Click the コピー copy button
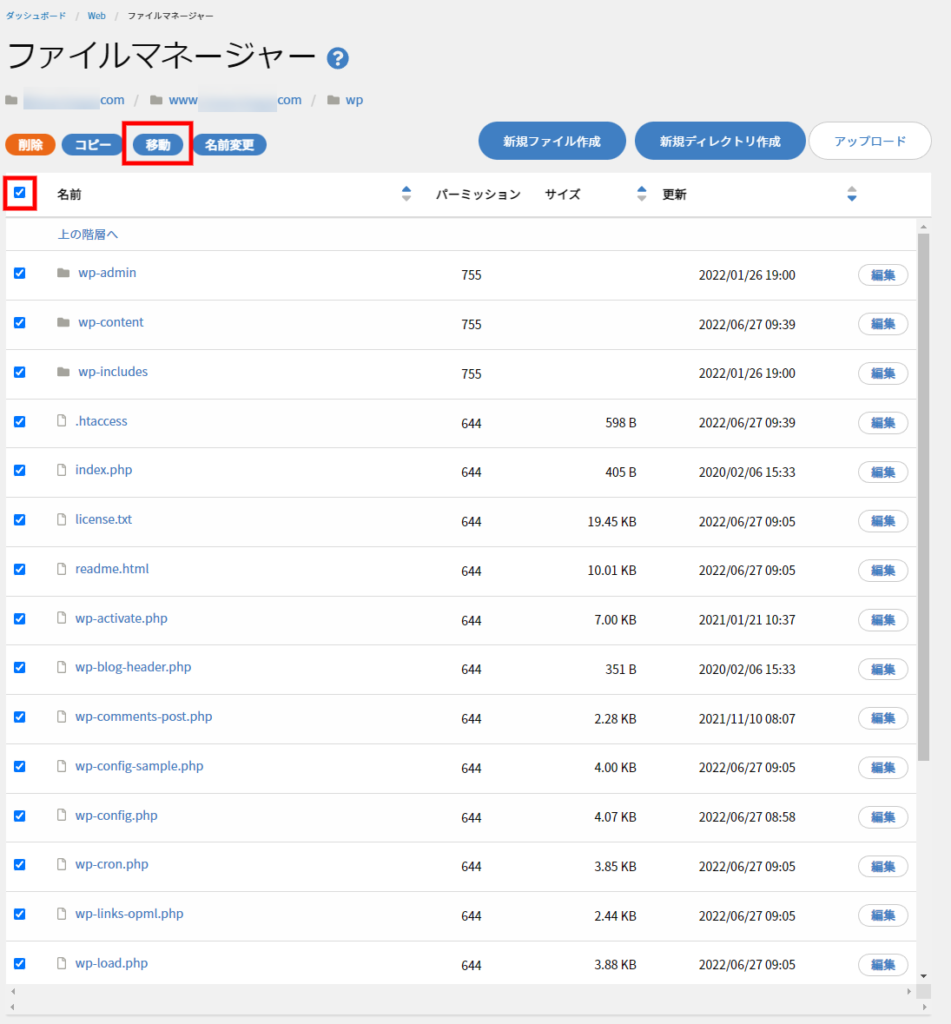The width and height of the screenshot is (951, 1024). point(93,145)
